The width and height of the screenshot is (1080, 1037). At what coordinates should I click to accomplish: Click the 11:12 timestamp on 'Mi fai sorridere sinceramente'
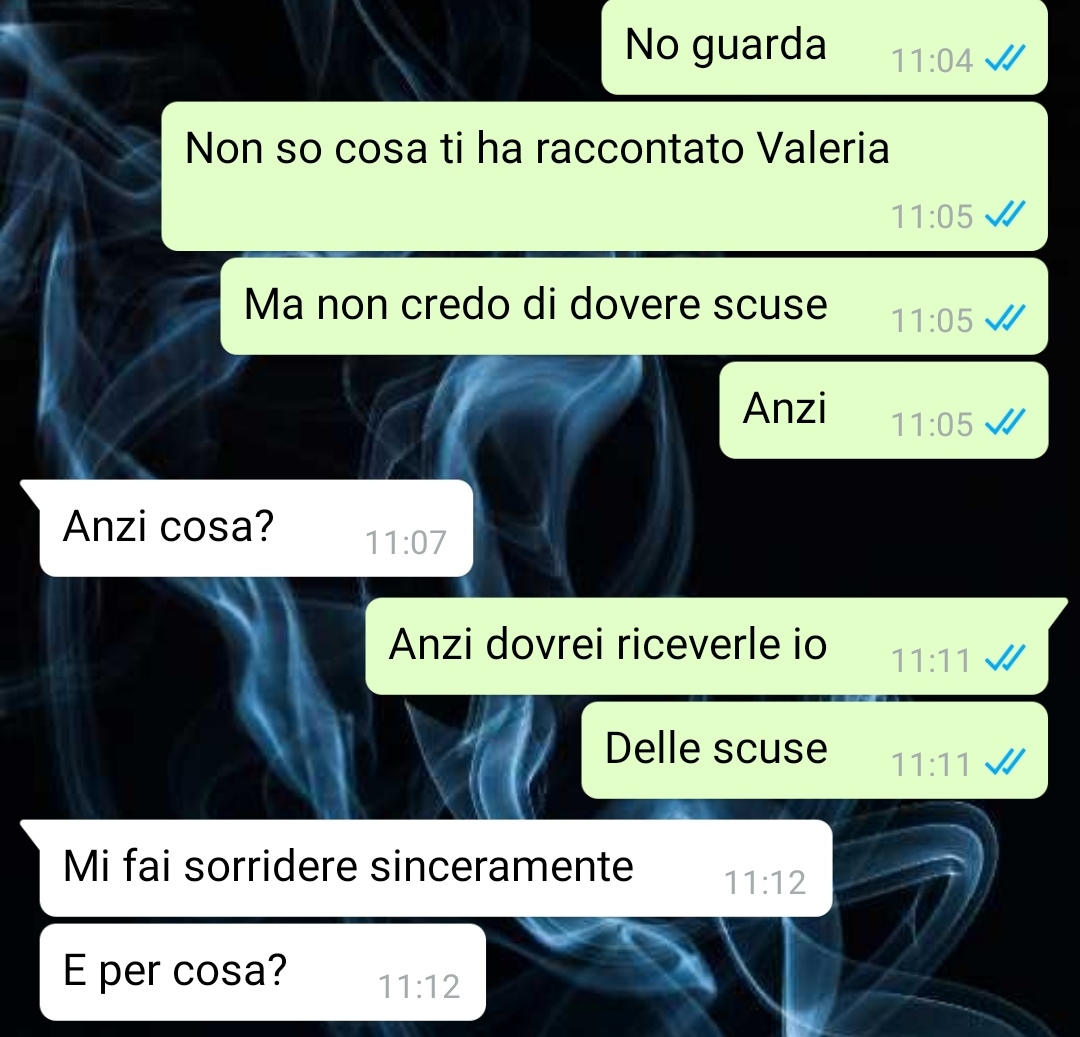(x=765, y=883)
